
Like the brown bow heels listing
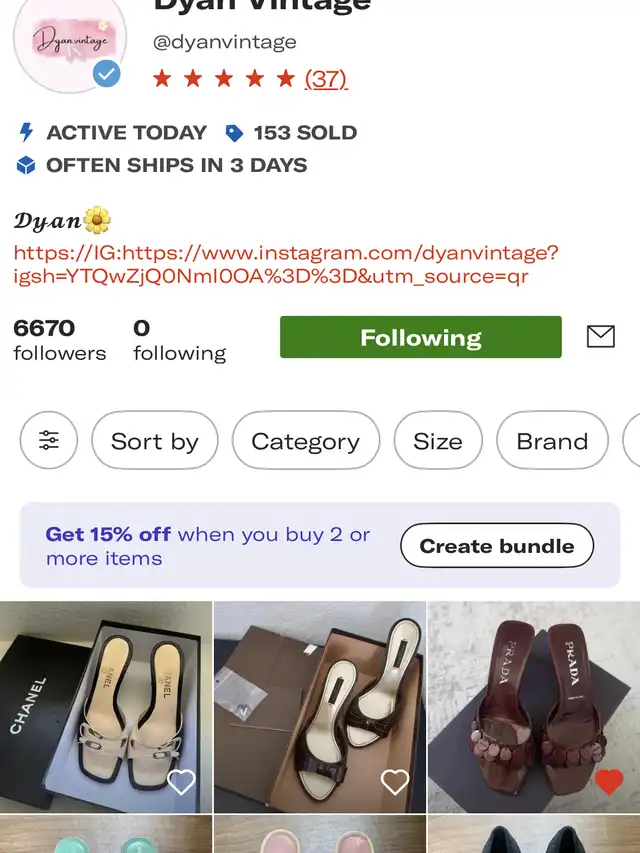coord(395,782)
